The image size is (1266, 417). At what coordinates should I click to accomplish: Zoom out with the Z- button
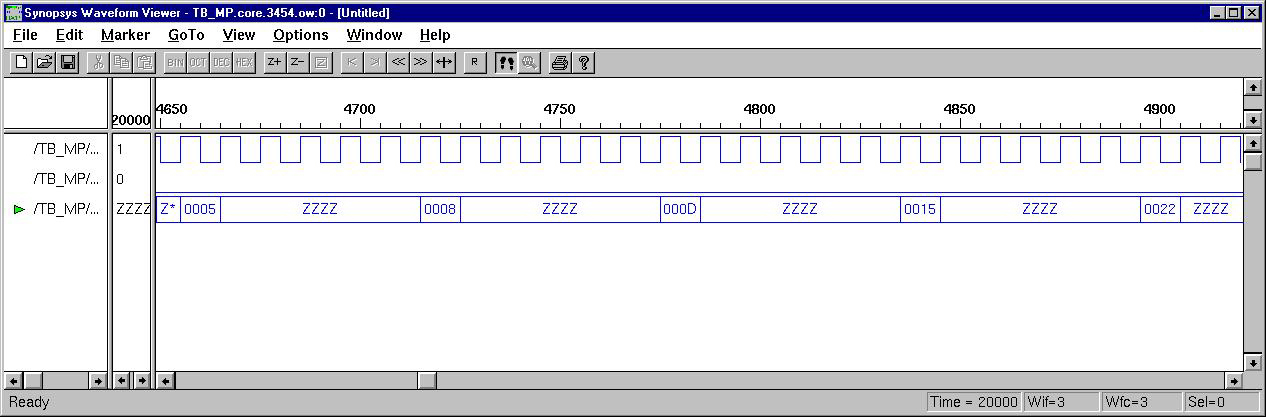click(297, 62)
